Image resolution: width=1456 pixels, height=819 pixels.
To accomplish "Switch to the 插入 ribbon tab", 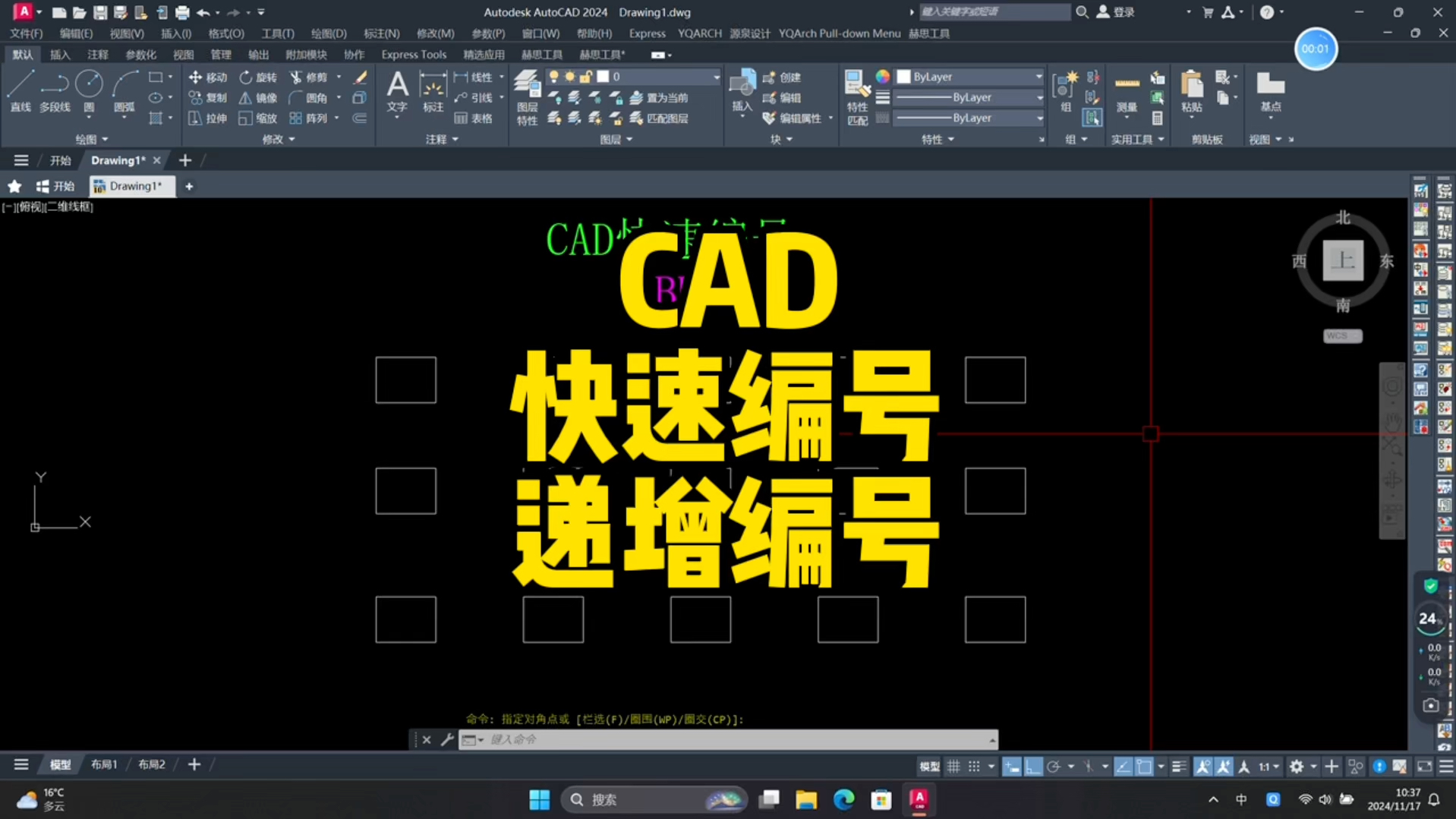I will 60,54.
